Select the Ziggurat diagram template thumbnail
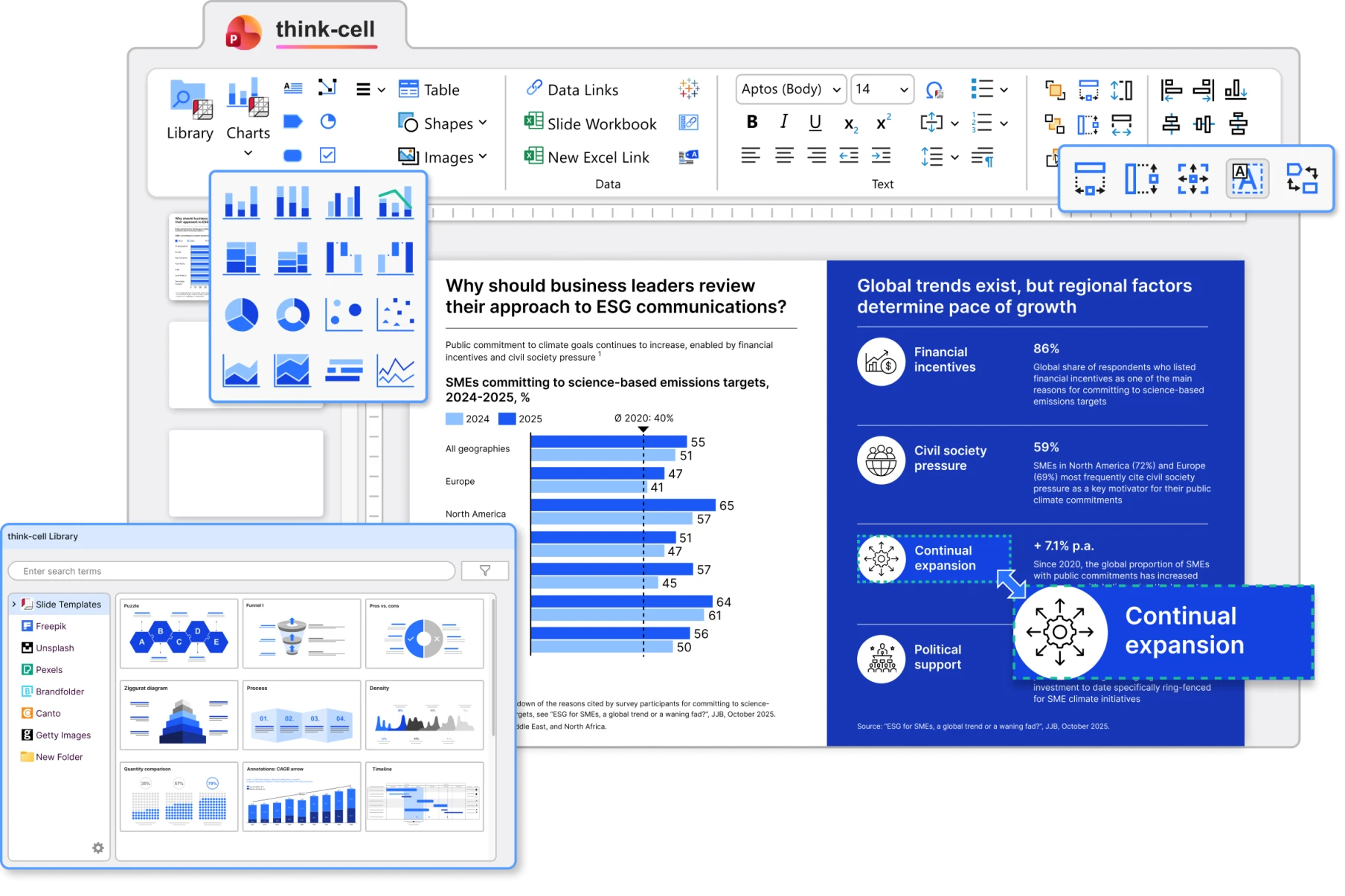 tap(179, 715)
